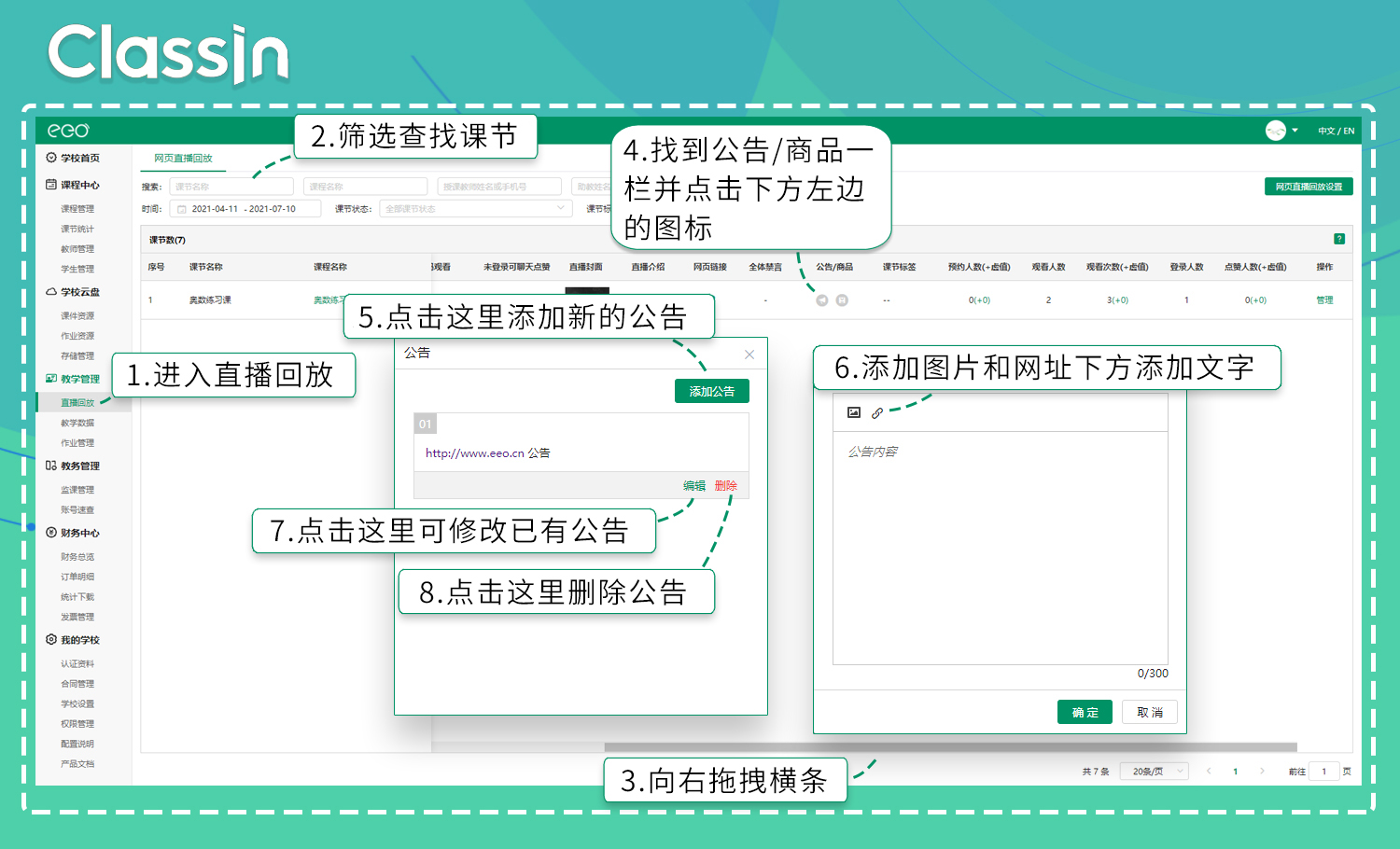Open 权限管理 in sidebar
The image size is (1400, 849).
[77, 724]
